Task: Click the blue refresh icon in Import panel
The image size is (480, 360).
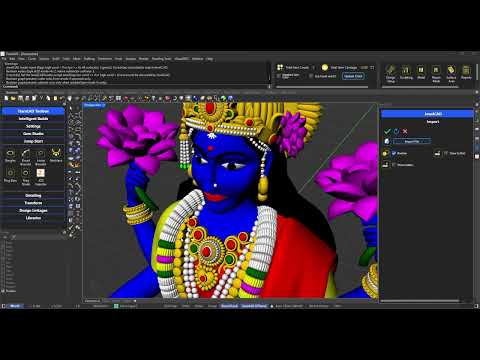Action: [x=396, y=131]
